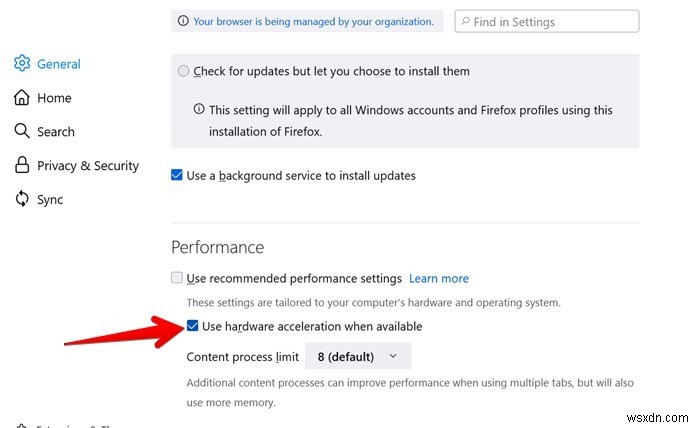Open the Learn more link
The height and width of the screenshot is (428, 700).
pyautogui.click(x=438, y=278)
